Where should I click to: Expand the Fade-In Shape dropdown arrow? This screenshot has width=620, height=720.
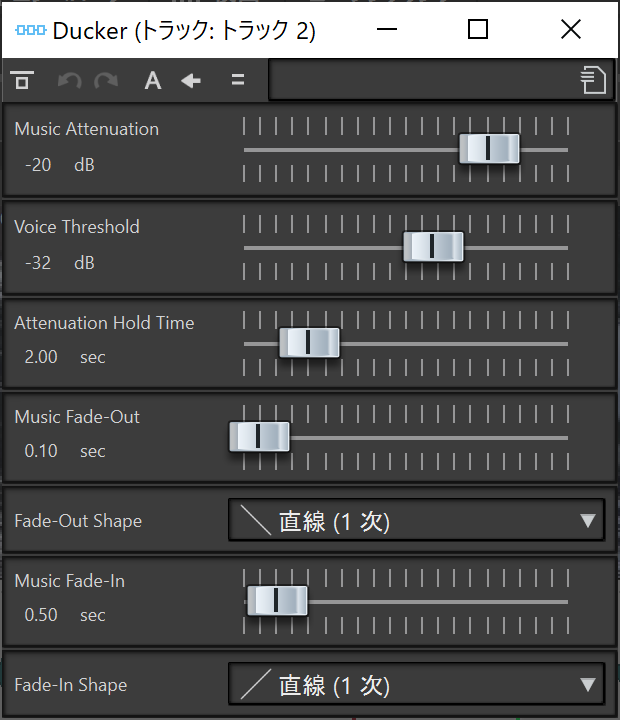[x=588, y=685]
